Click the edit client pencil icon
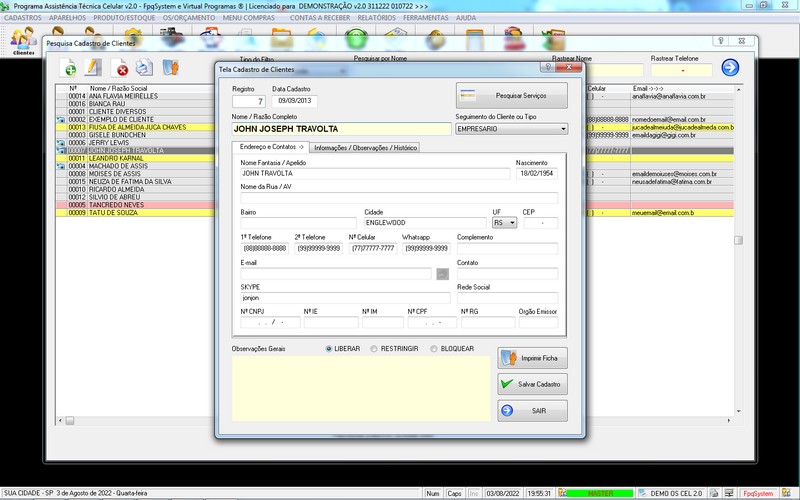The width and height of the screenshot is (800, 500). (94, 68)
